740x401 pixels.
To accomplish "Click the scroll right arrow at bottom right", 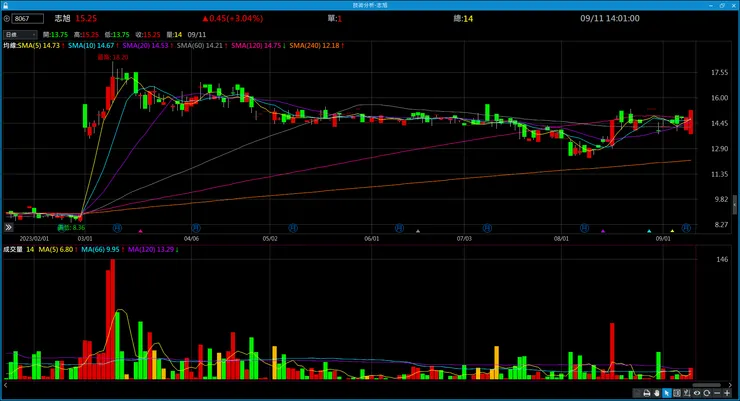I will pos(730,385).
